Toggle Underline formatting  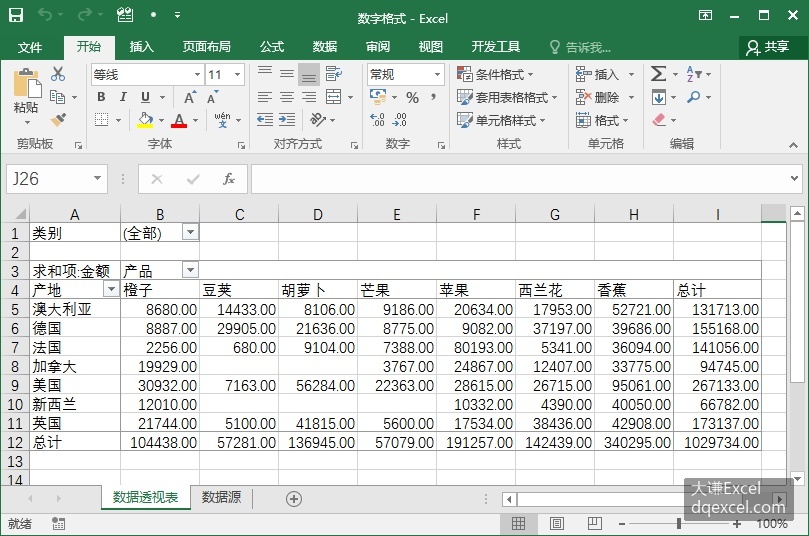tap(145, 97)
